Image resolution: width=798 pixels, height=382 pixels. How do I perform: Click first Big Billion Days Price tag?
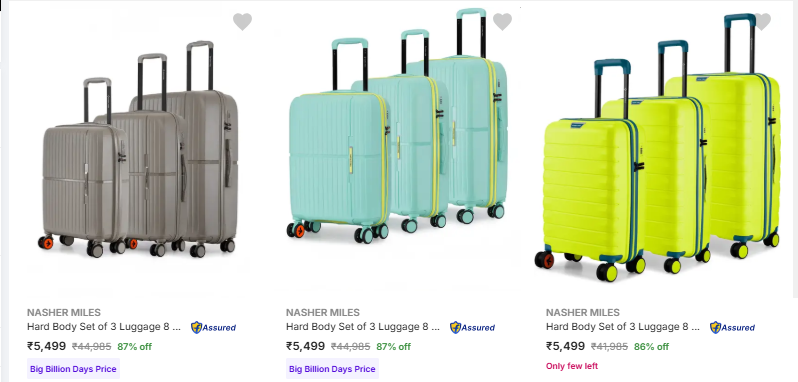click(73, 369)
